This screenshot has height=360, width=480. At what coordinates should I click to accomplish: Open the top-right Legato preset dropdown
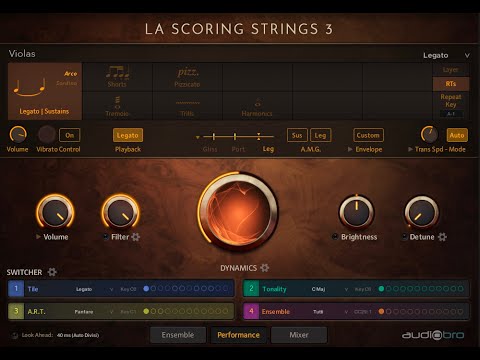[x=447, y=55]
